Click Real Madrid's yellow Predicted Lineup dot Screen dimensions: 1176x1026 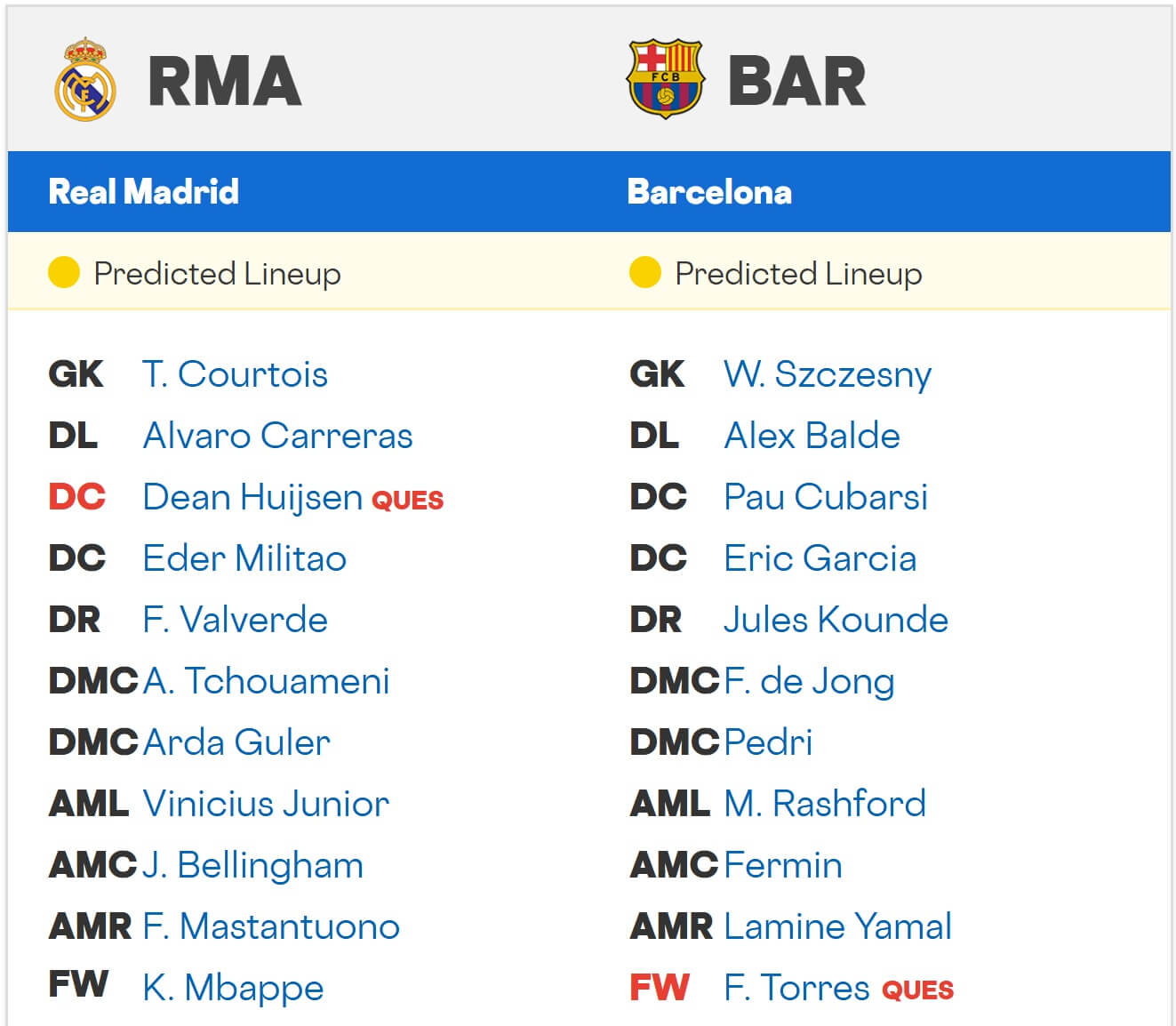(x=64, y=273)
